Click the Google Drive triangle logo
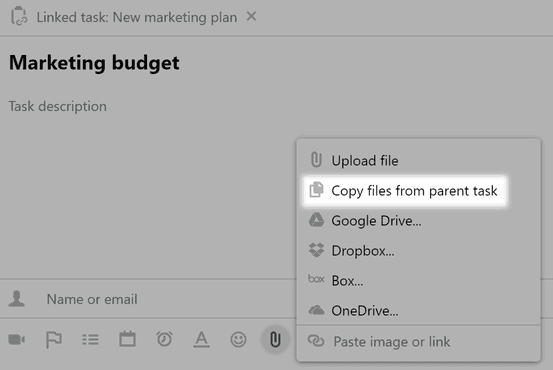The height and width of the screenshot is (370, 553). (316, 220)
